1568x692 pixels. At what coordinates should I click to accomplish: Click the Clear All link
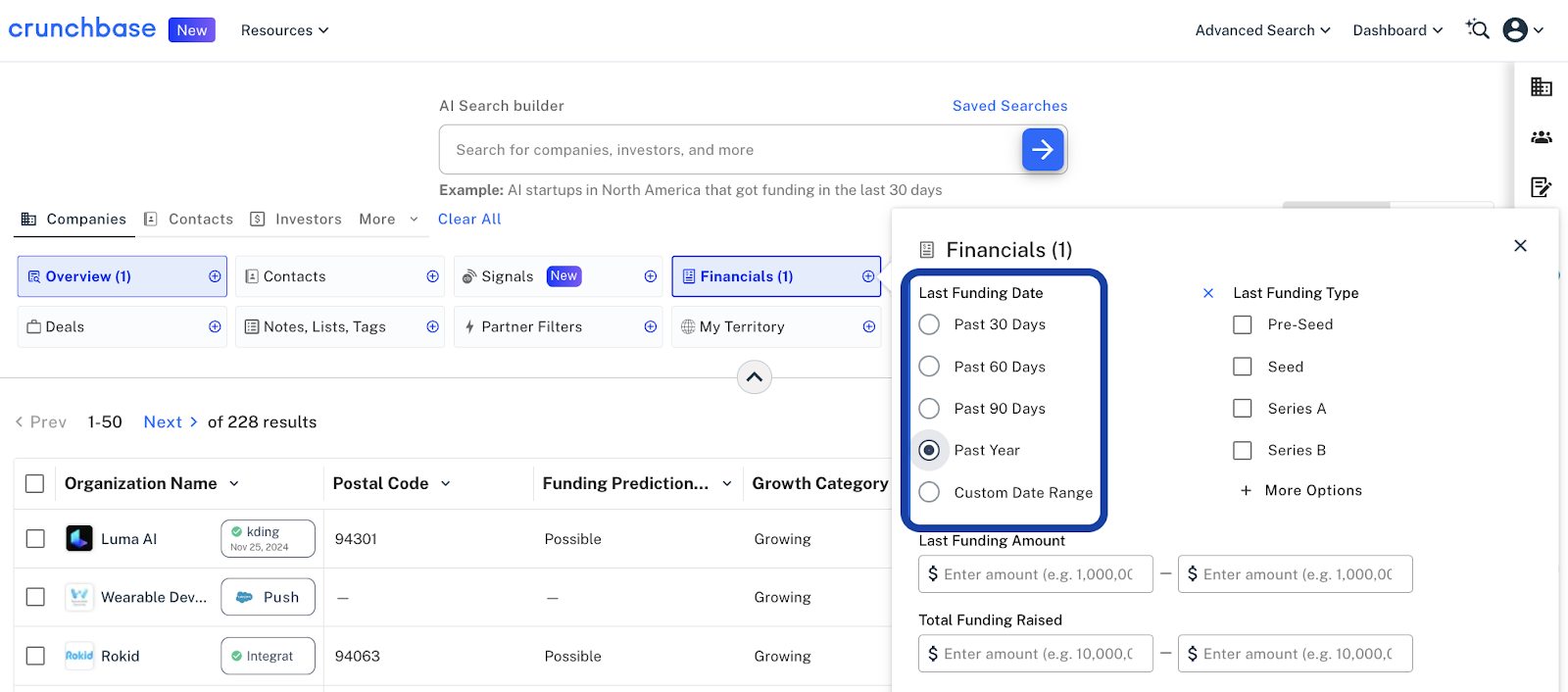coord(469,220)
